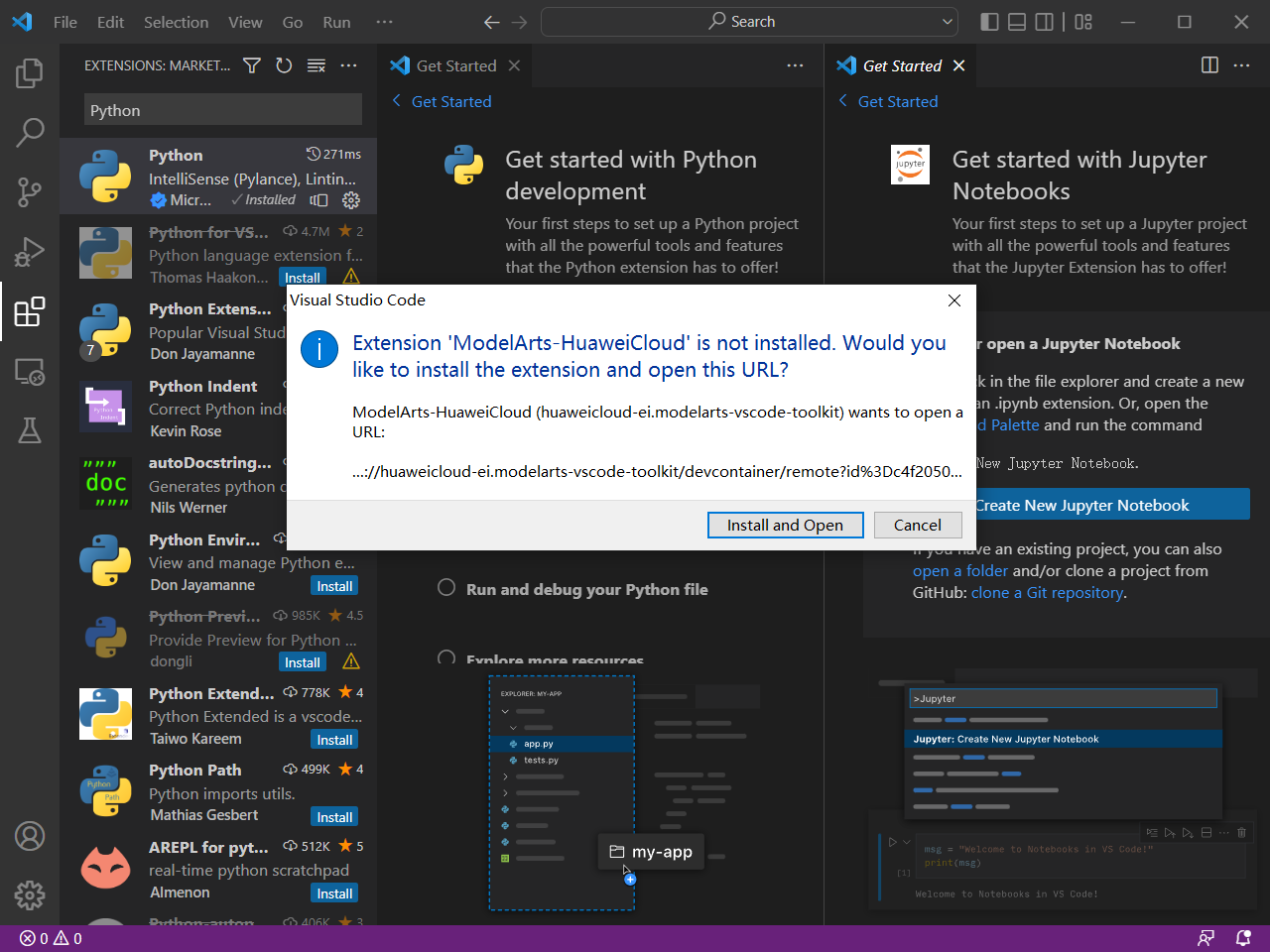Viewport: 1270px width, 952px height.
Task: Follow the 'clone a Git repository' link
Action: click(x=1048, y=593)
